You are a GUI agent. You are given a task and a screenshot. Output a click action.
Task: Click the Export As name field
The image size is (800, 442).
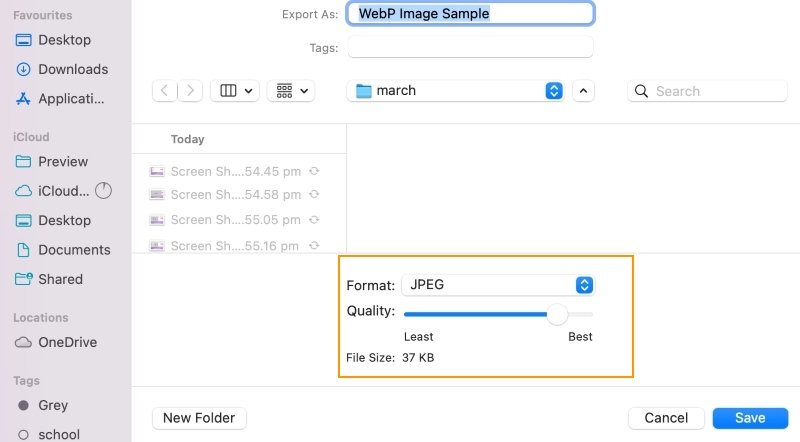[x=470, y=14]
